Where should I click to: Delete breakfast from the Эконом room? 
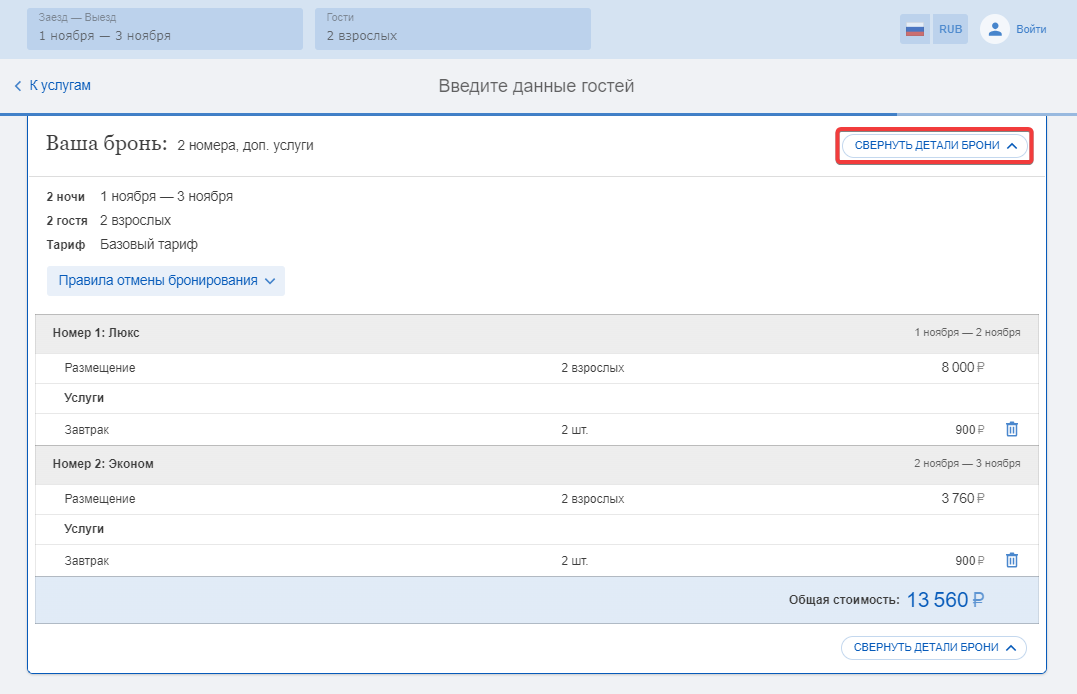pos(1012,561)
